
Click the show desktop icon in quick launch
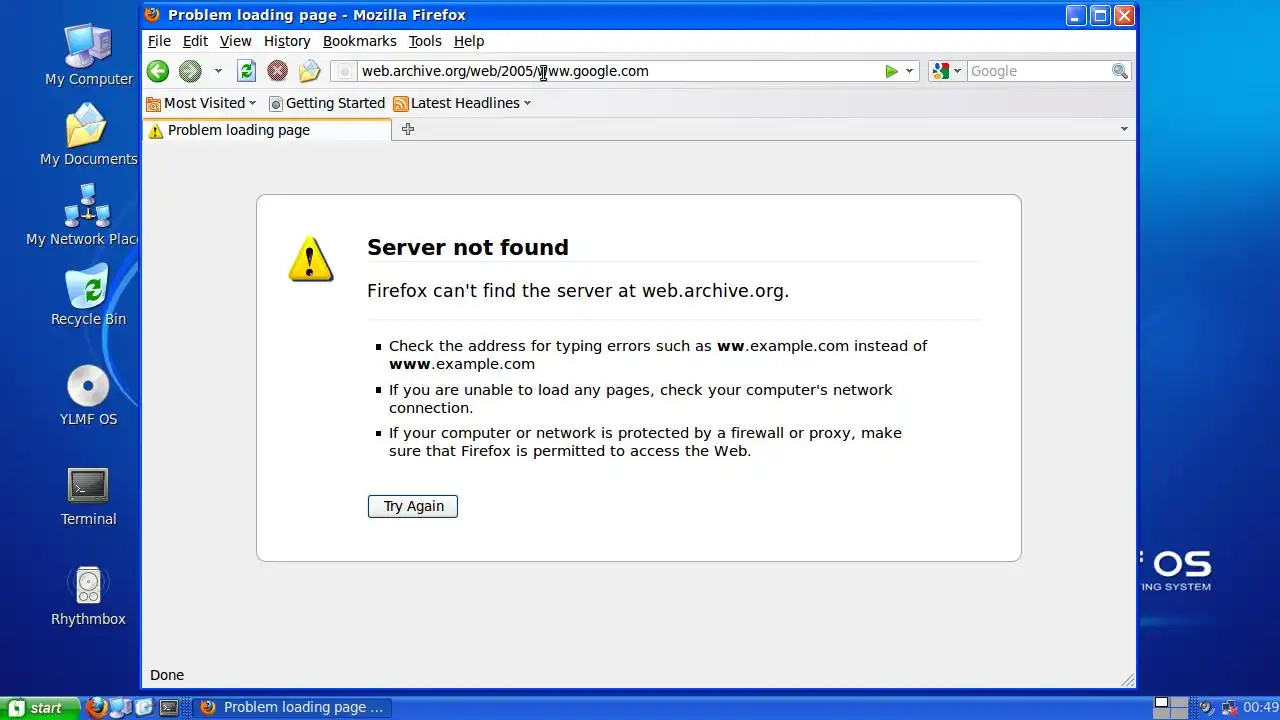144,707
